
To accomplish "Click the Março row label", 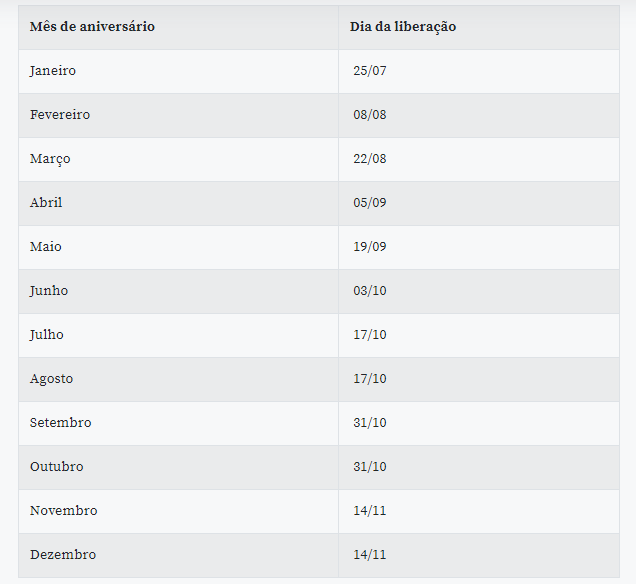I will (x=50, y=159).
